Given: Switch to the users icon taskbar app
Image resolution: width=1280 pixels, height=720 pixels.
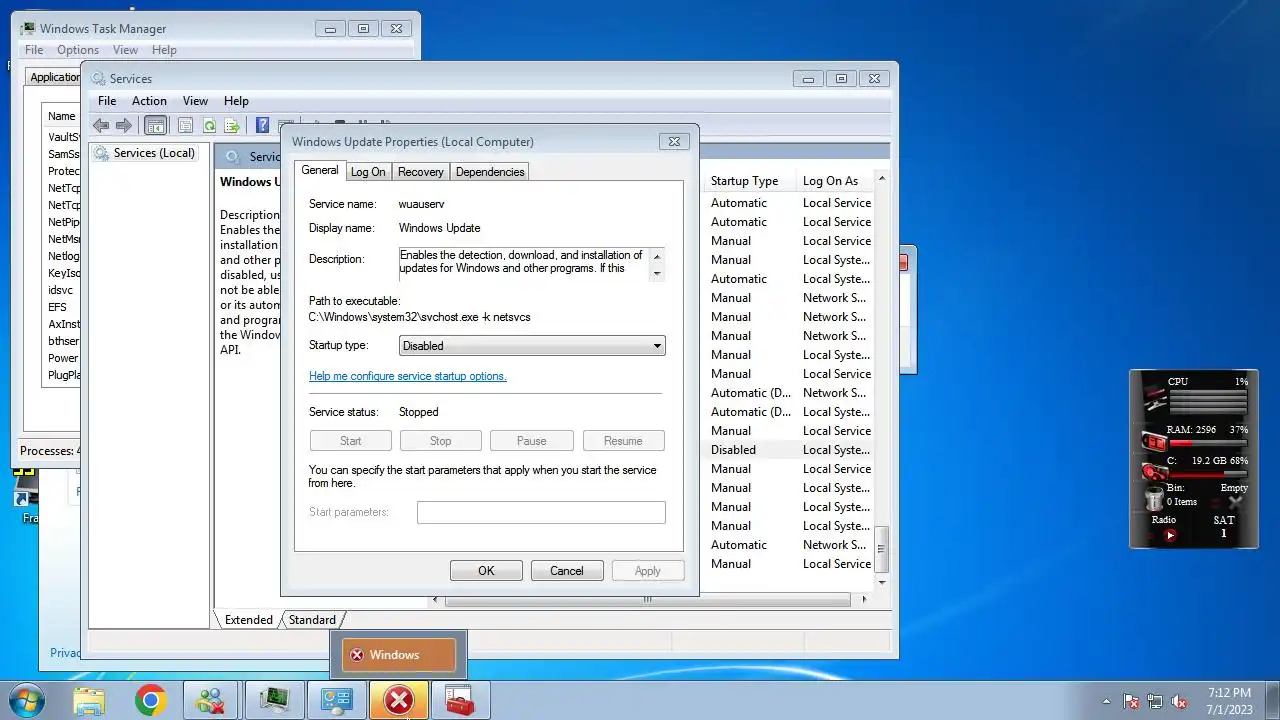Looking at the screenshot, I should pos(211,700).
